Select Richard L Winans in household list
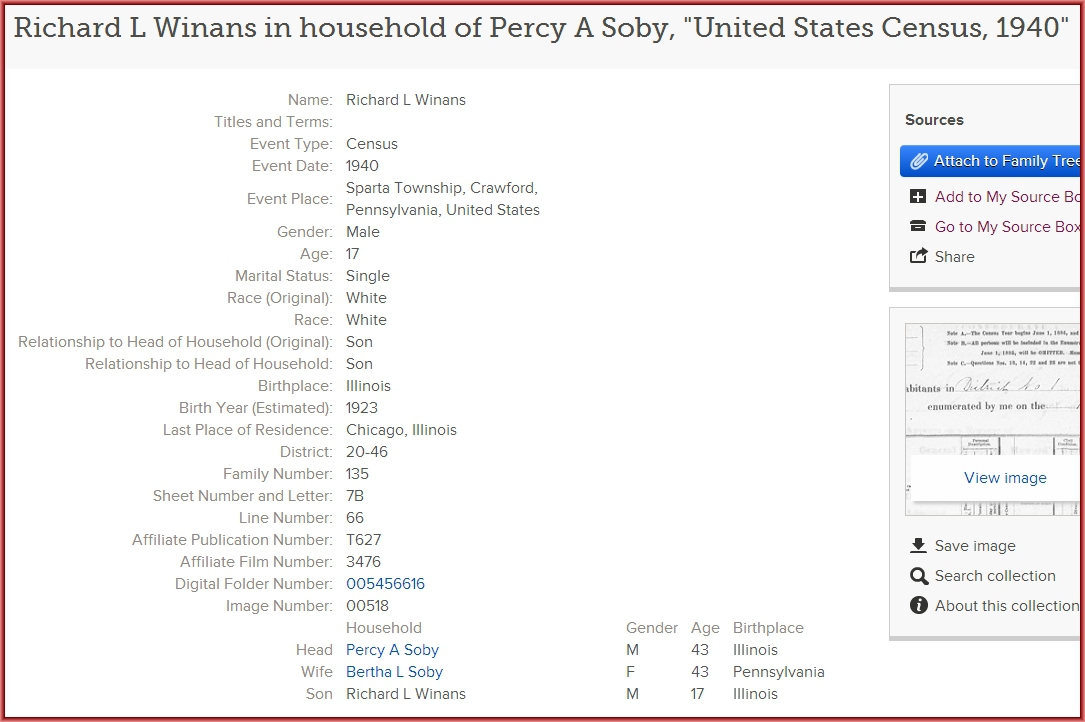Screen dimensions: 1085x722 click(x=405, y=694)
